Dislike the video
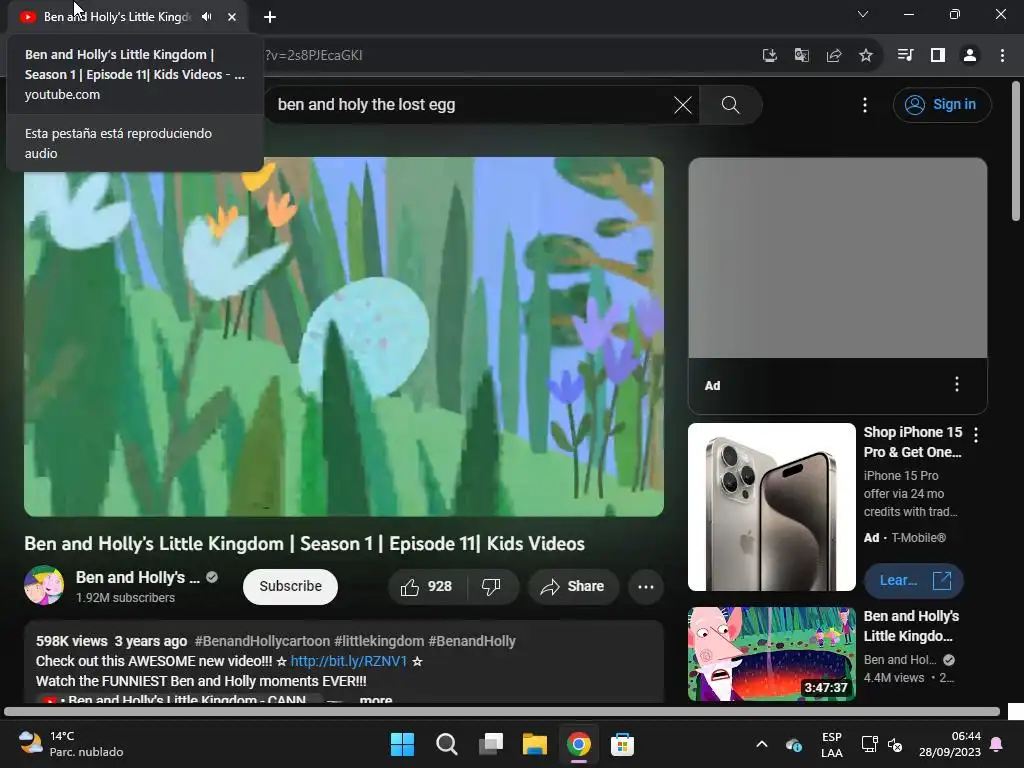The height and width of the screenshot is (768, 1024). coord(491,586)
